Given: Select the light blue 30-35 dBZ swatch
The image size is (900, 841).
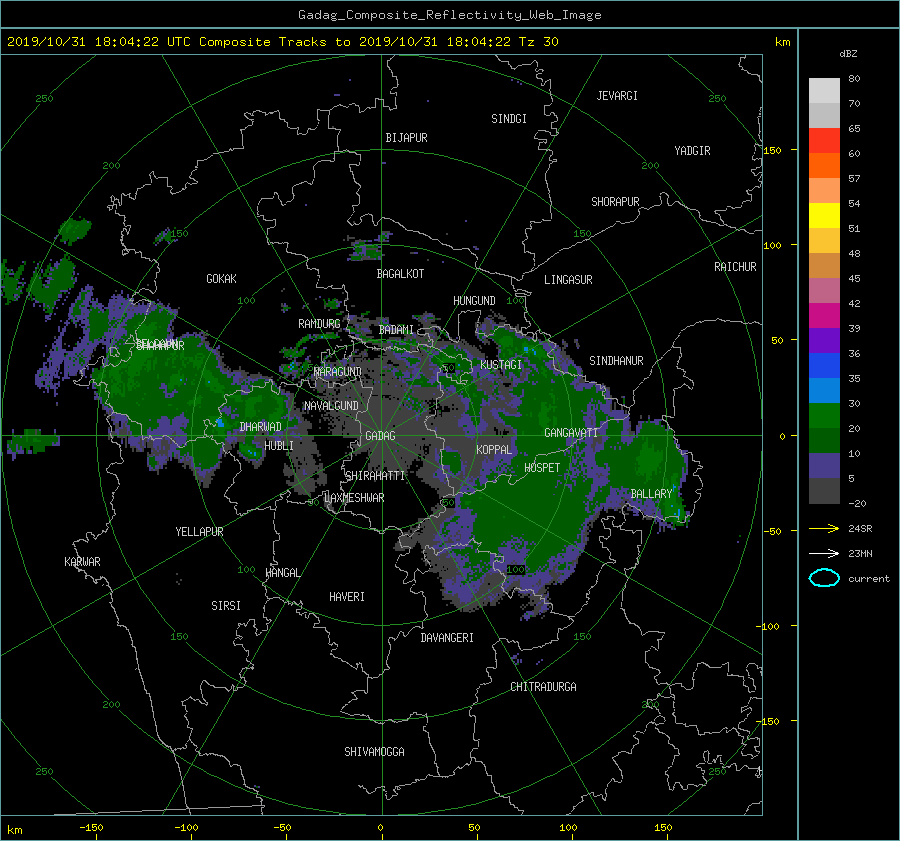Looking at the screenshot, I should coord(824,391).
